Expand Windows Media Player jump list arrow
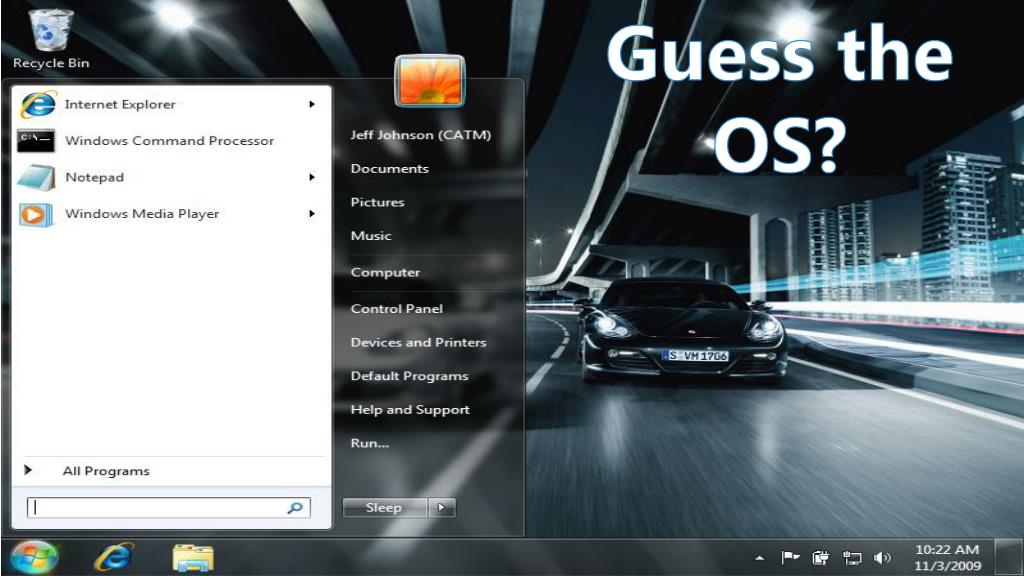Viewport: 1024px width, 576px height. pos(312,214)
